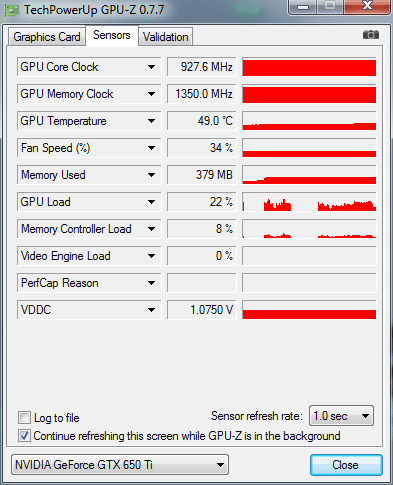Click the GPU Memory Clock value field
Image resolution: width=393 pixels, height=485 pixels.
coord(201,94)
